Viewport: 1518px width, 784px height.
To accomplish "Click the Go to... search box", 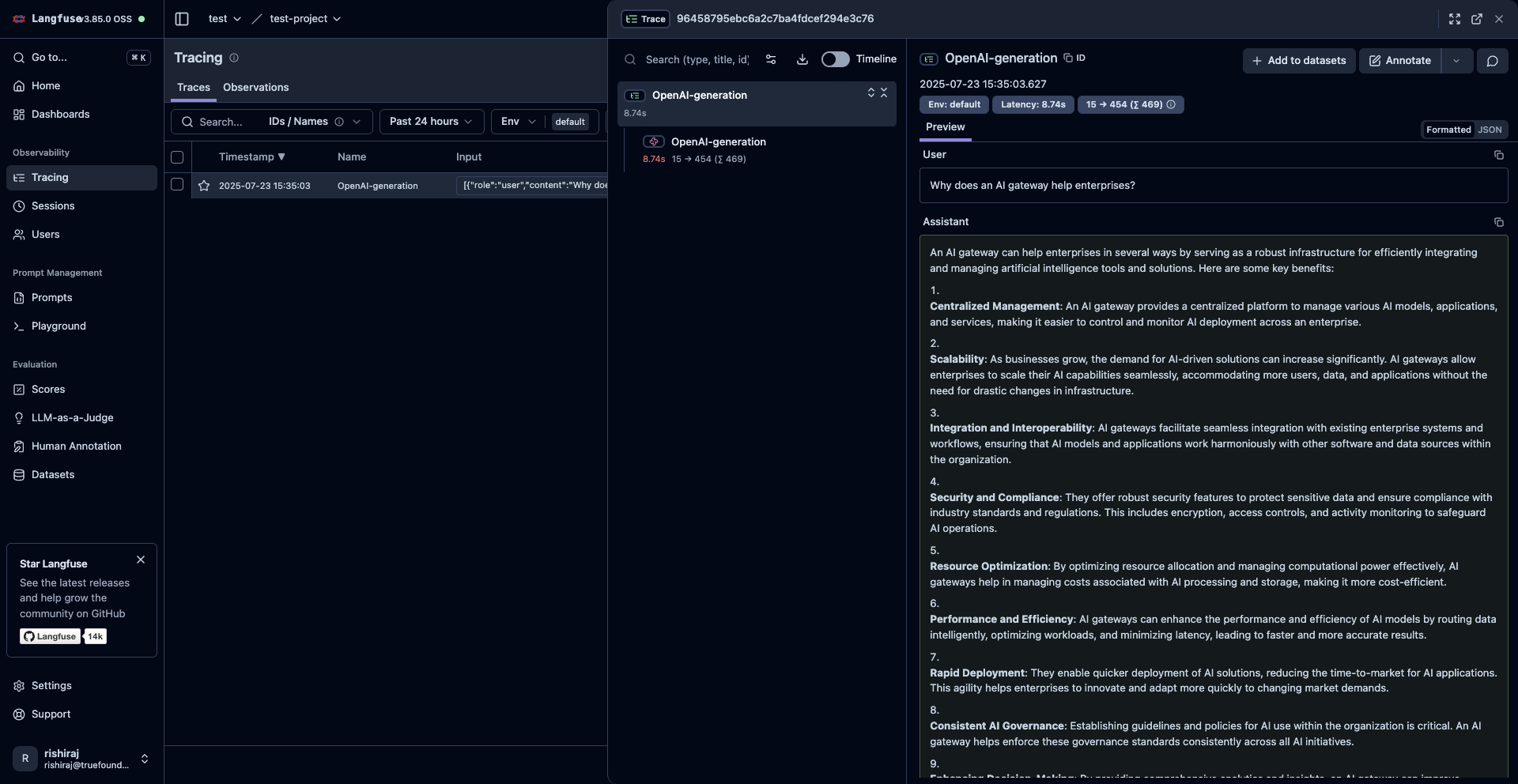I will tap(81, 57).
